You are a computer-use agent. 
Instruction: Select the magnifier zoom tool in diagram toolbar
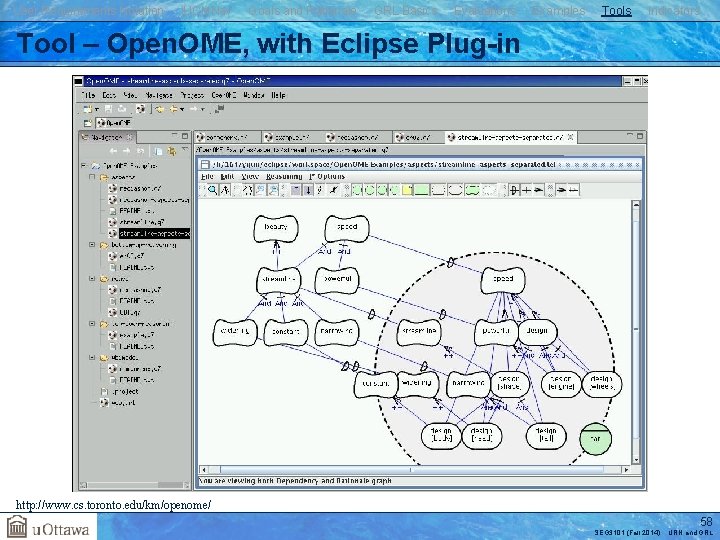(213, 190)
